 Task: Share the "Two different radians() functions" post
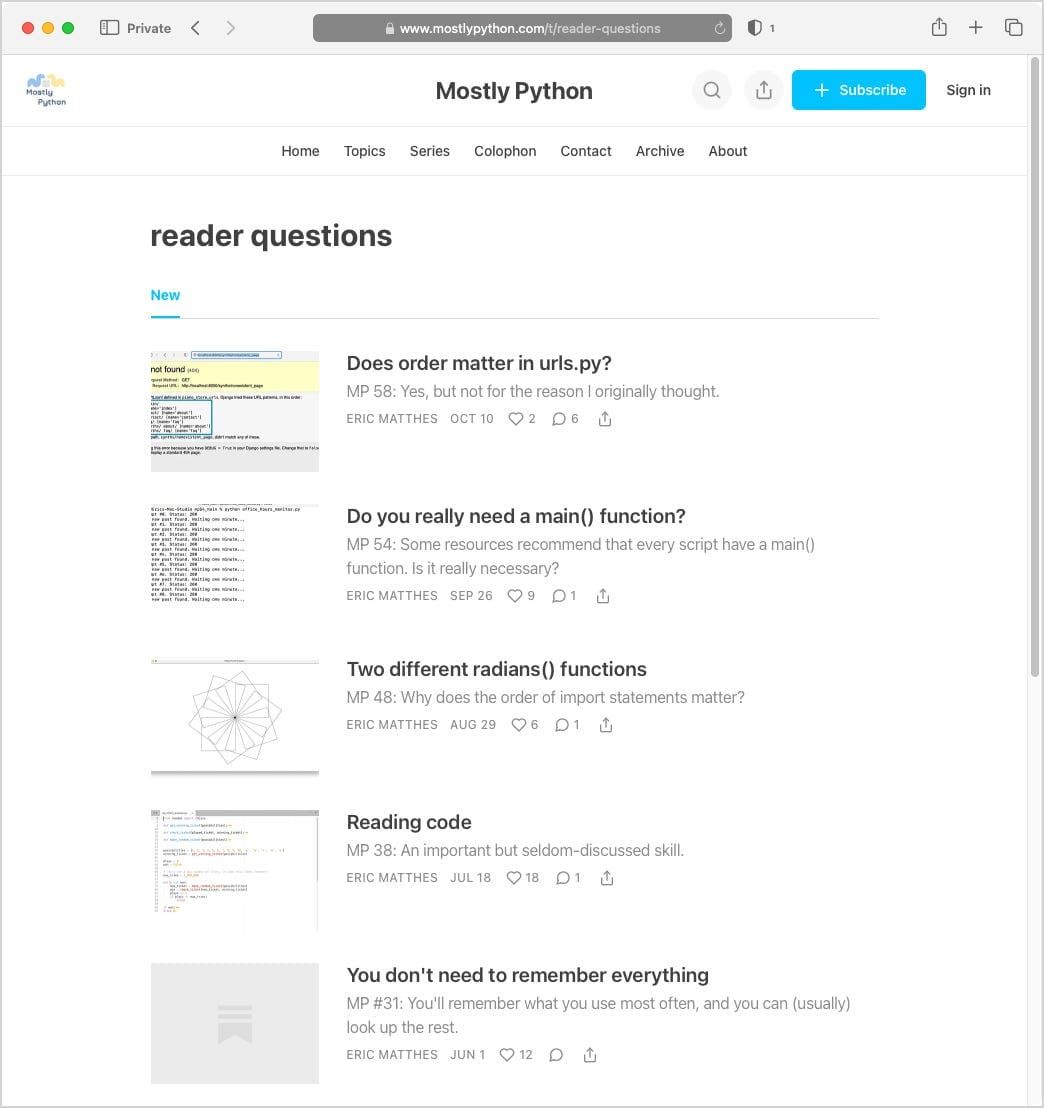pos(606,725)
